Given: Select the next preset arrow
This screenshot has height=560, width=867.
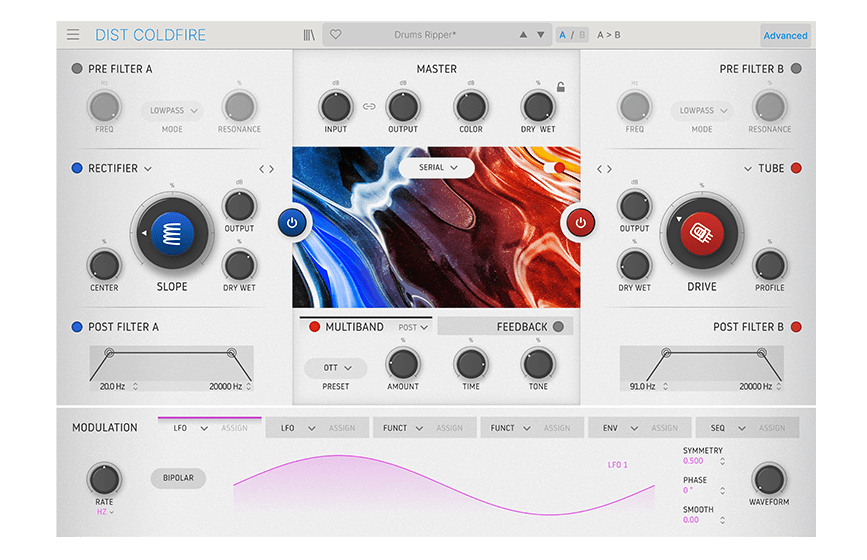Looking at the screenshot, I should pos(541,35).
